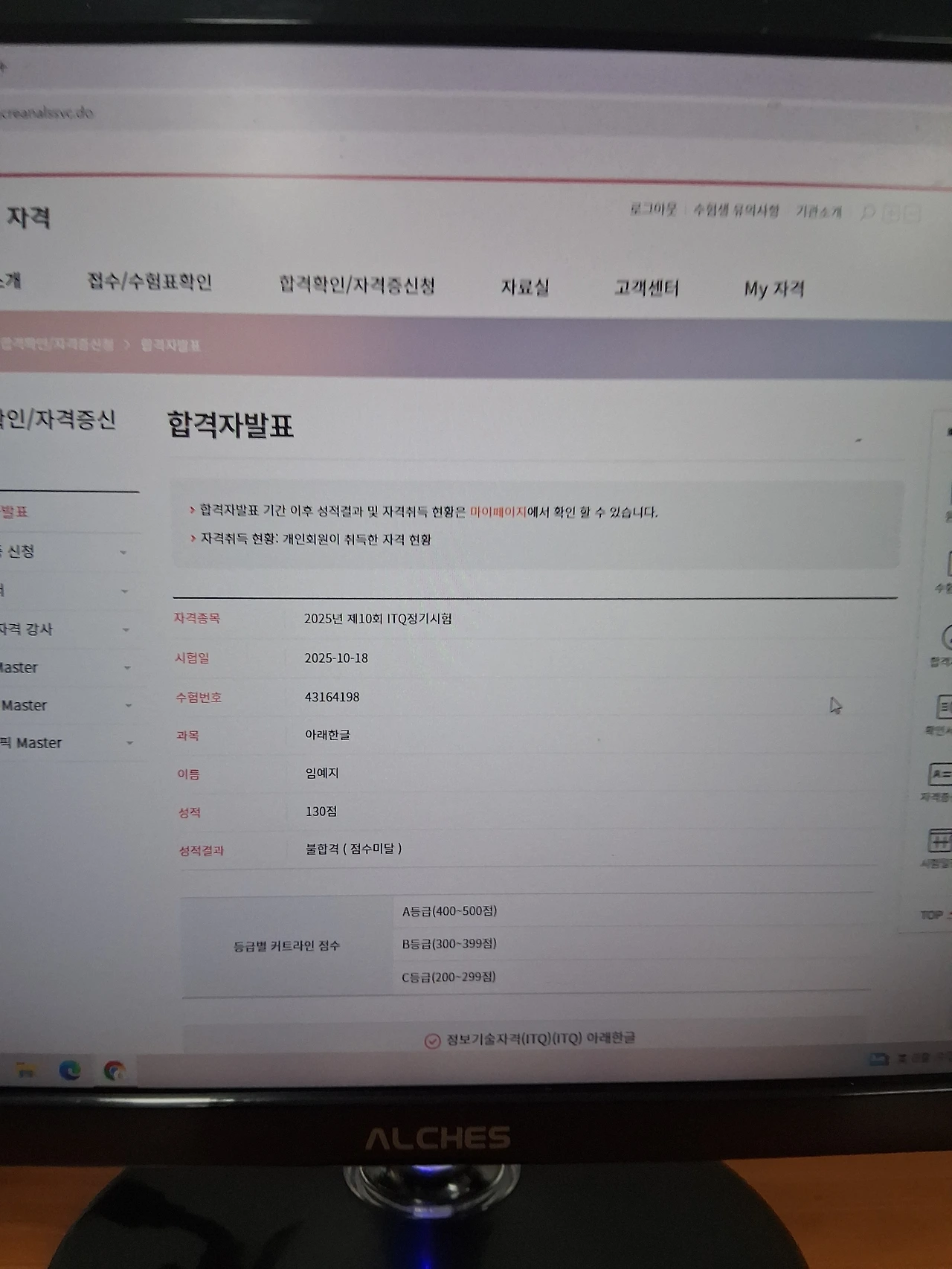Click the search magnifier icon in header
952x1269 pixels.
click(x=867, y=213)
